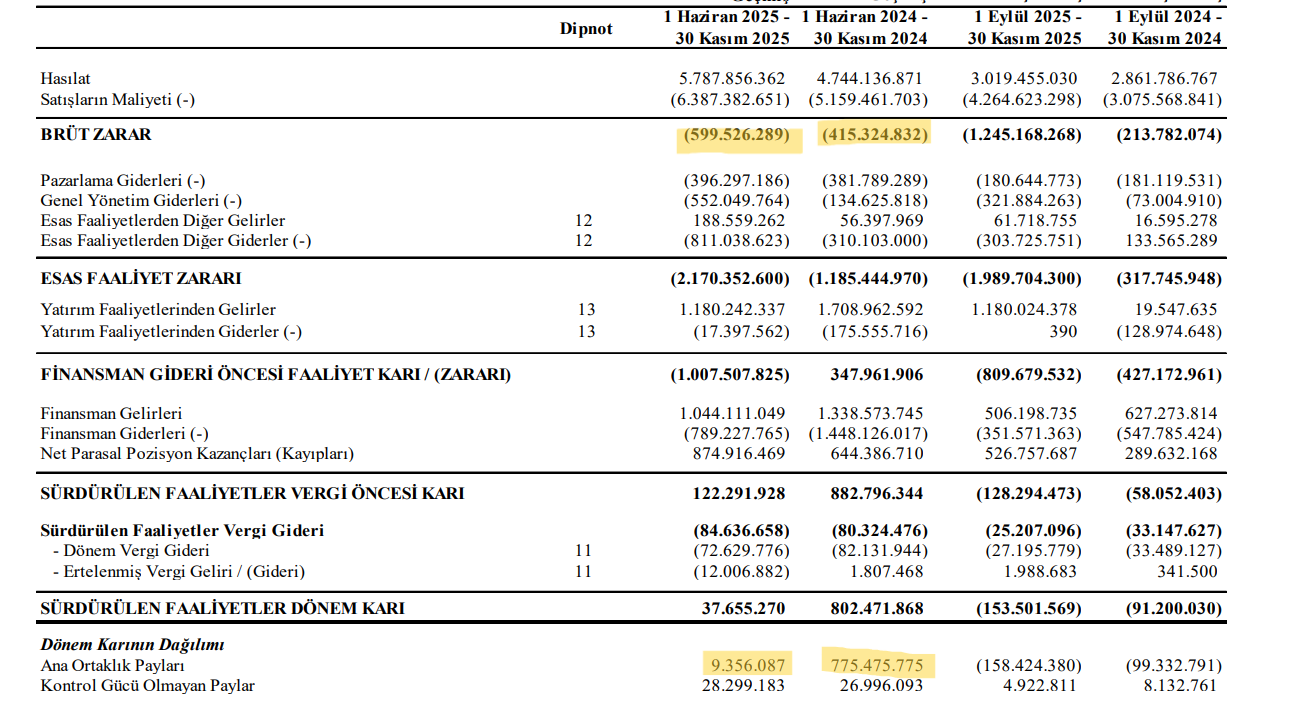This screenshot has width=1291, height=701.
Task: Click the Finansman Gelirleri row label
Action: 111,413
